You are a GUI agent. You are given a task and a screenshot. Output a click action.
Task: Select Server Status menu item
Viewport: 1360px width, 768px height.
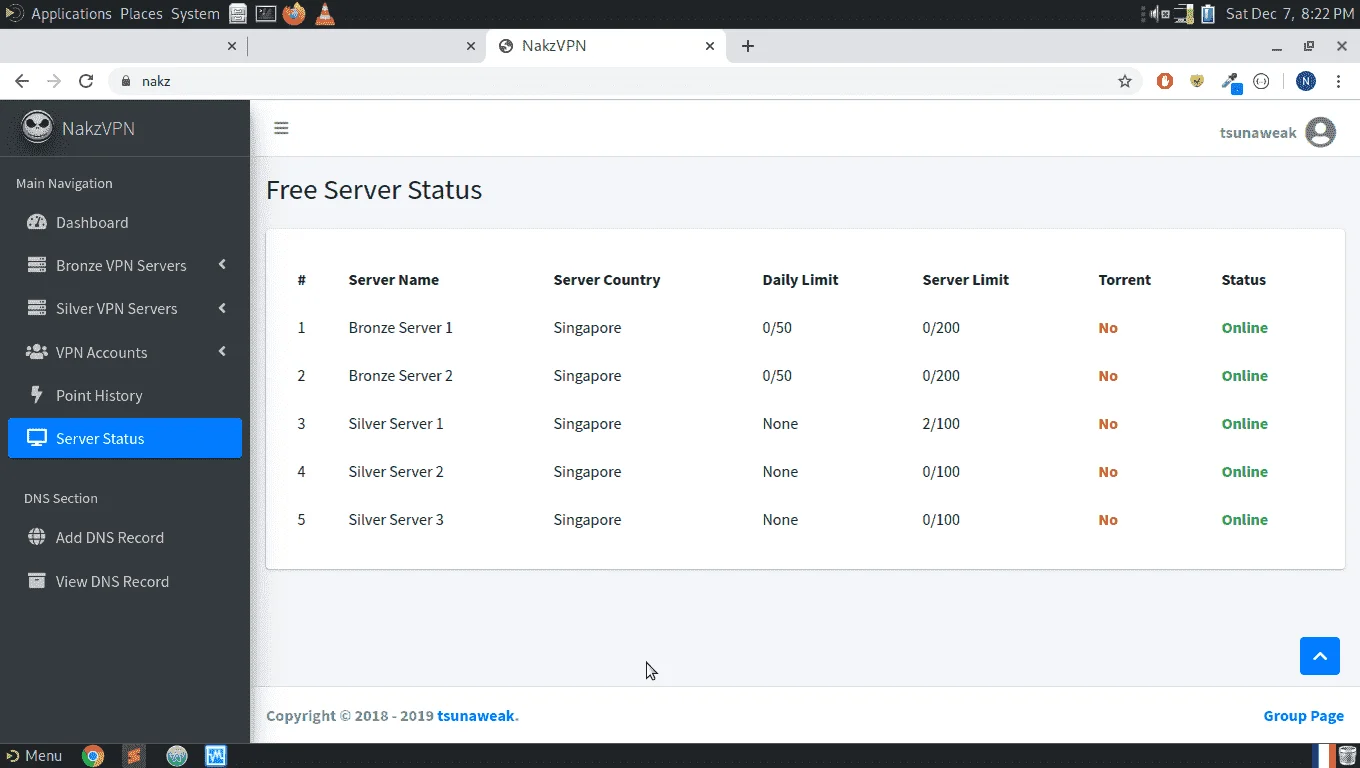click(x=125, y=438)
